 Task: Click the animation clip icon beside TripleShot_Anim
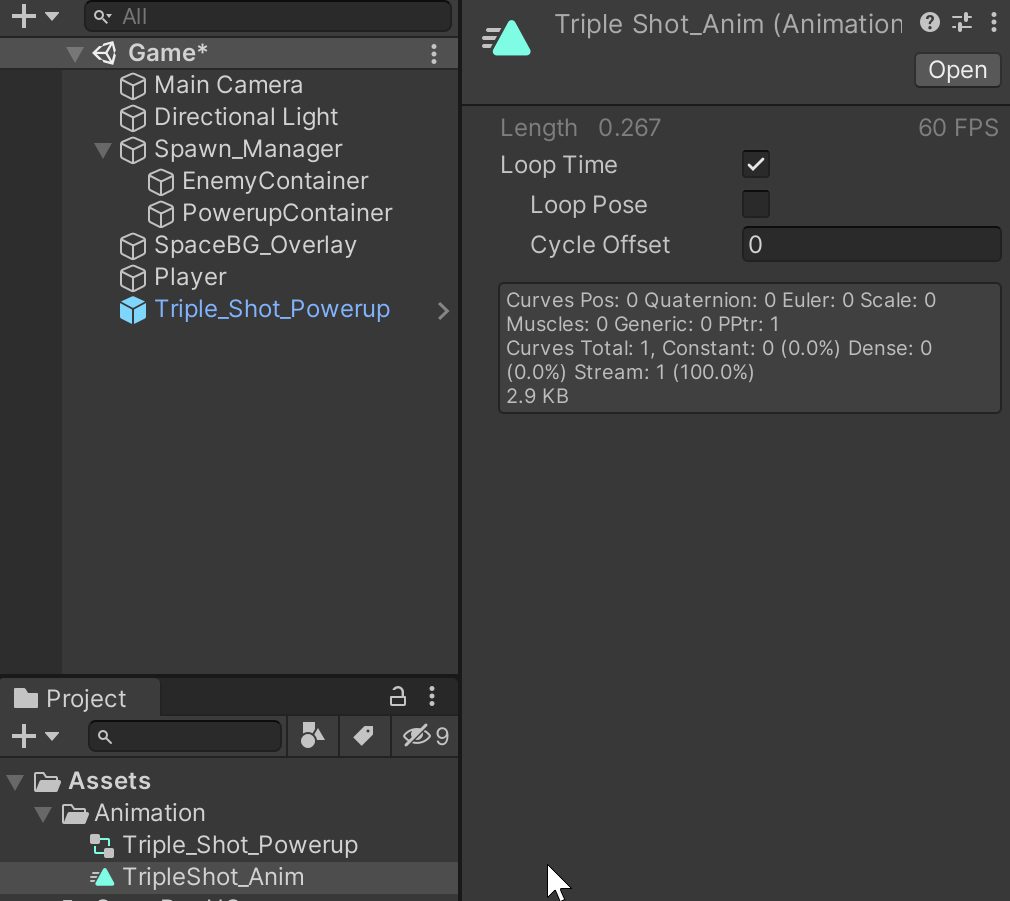102,877
